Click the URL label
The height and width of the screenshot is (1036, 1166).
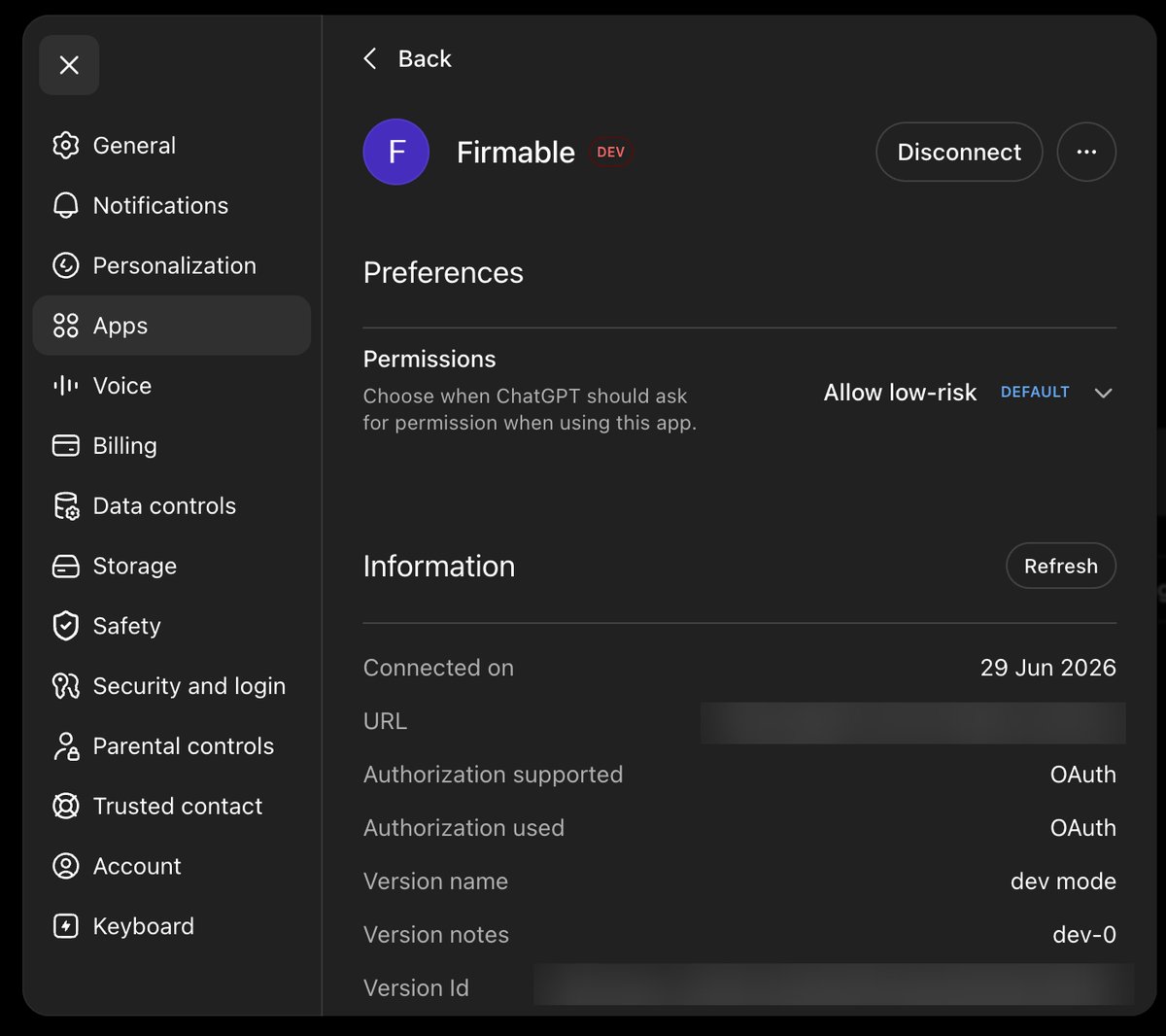(x=385, y=721)
